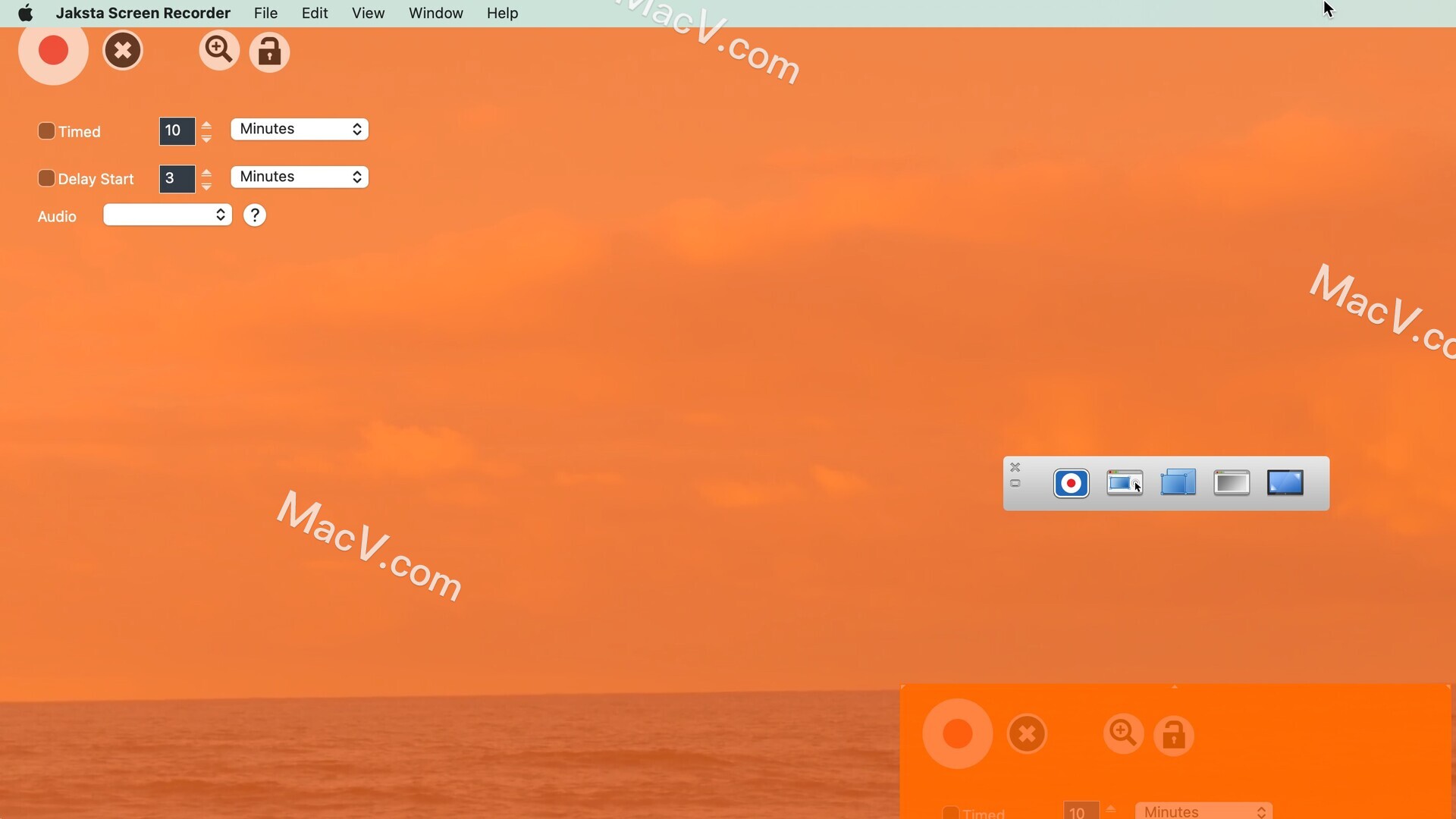This screenshot has width=1456, height=819.
Task: Open the Minutes dropdown next to Delay Start
Action: 300,177
